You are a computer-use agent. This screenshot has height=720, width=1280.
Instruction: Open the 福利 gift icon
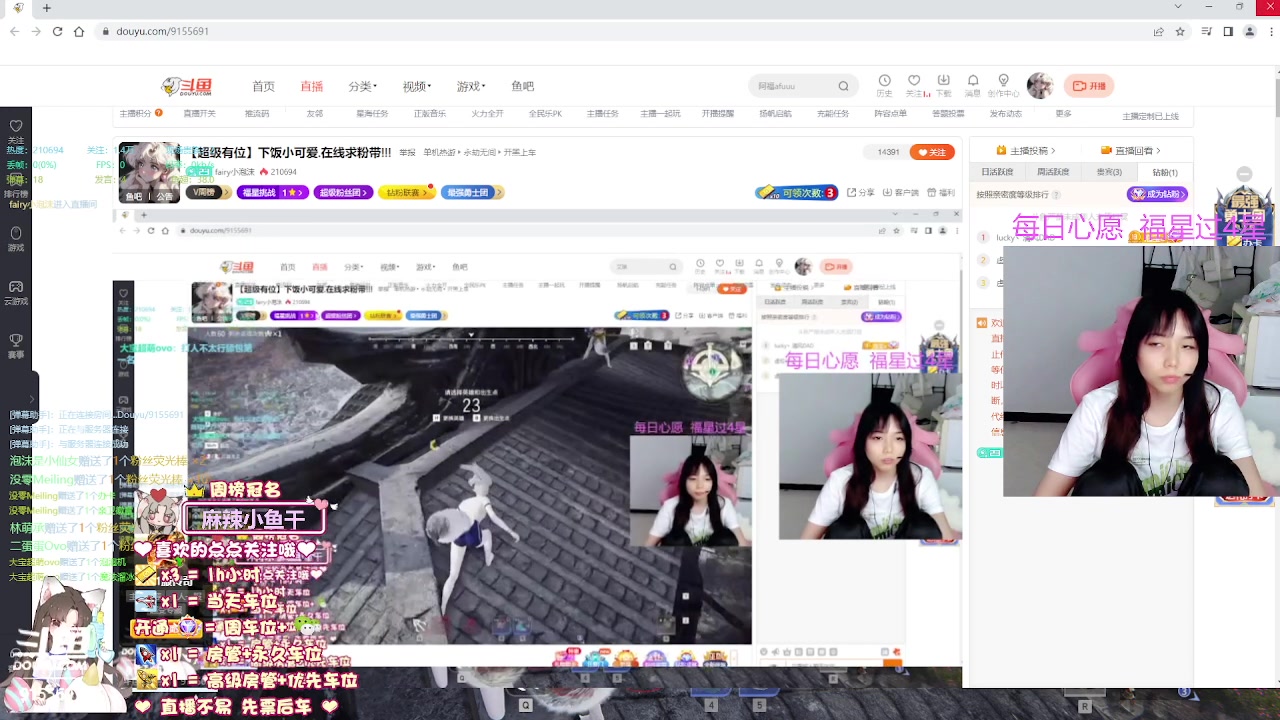941,192
